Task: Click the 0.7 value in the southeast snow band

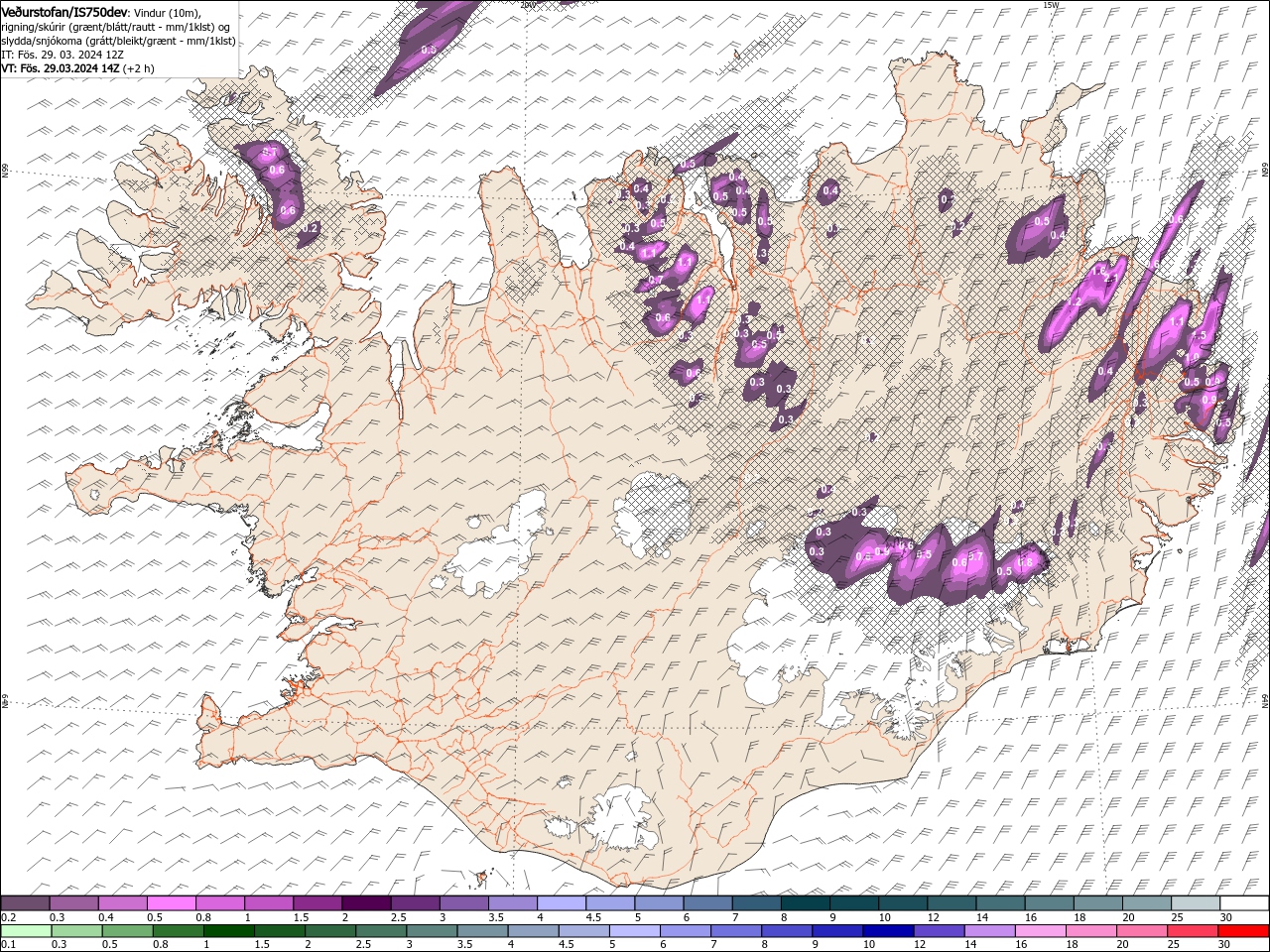Action: [x=975, y=556]
